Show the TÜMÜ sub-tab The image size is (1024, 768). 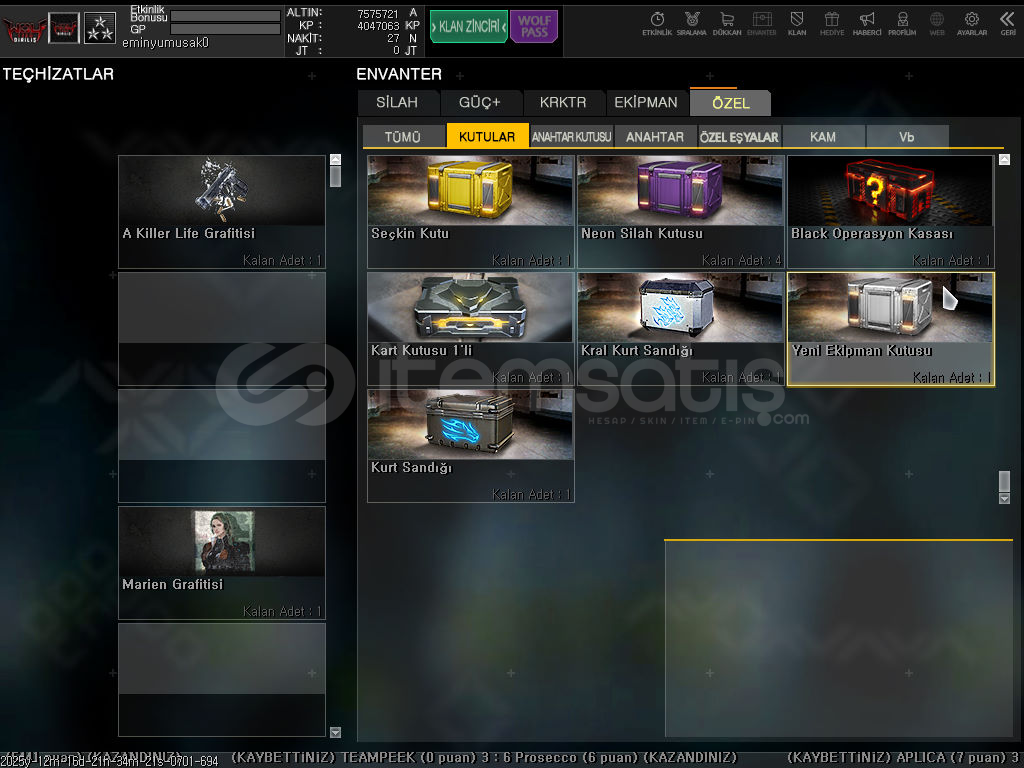(x=403, y=136)
